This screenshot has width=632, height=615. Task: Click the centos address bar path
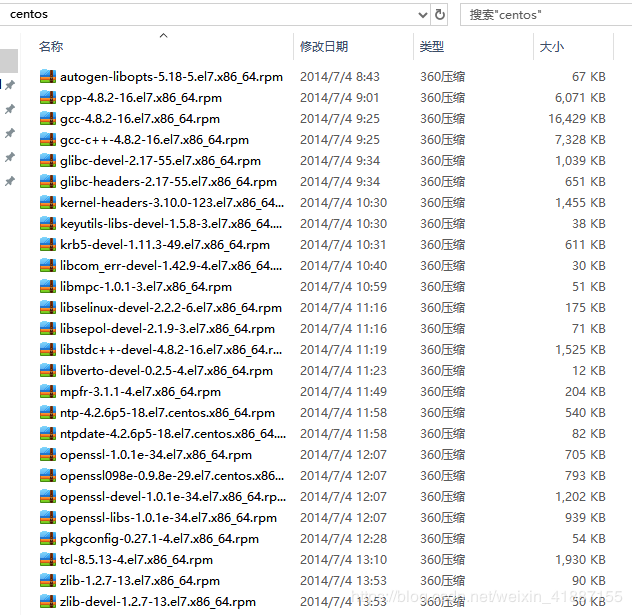[x=29, y=14]
